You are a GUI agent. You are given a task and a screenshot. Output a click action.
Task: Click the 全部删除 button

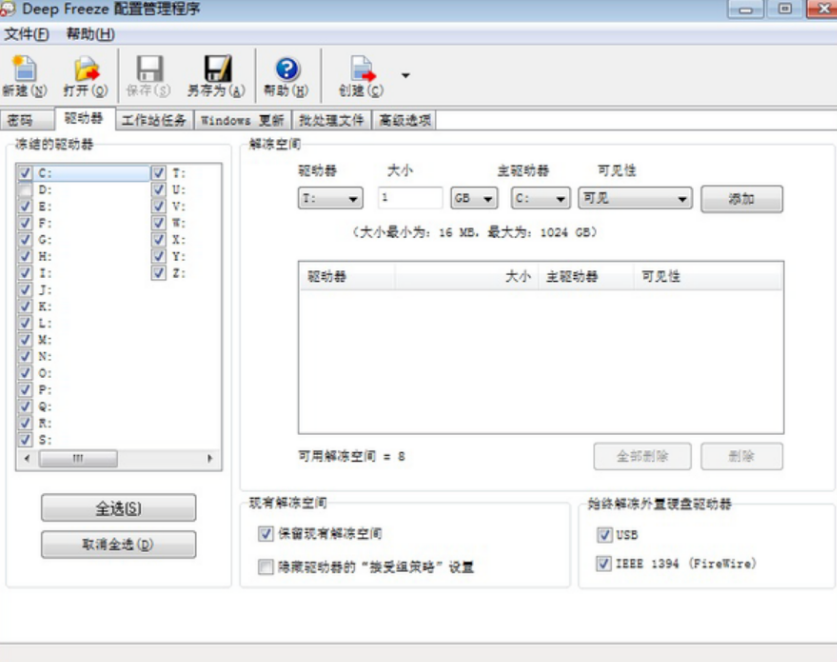[x=642, y=456]
